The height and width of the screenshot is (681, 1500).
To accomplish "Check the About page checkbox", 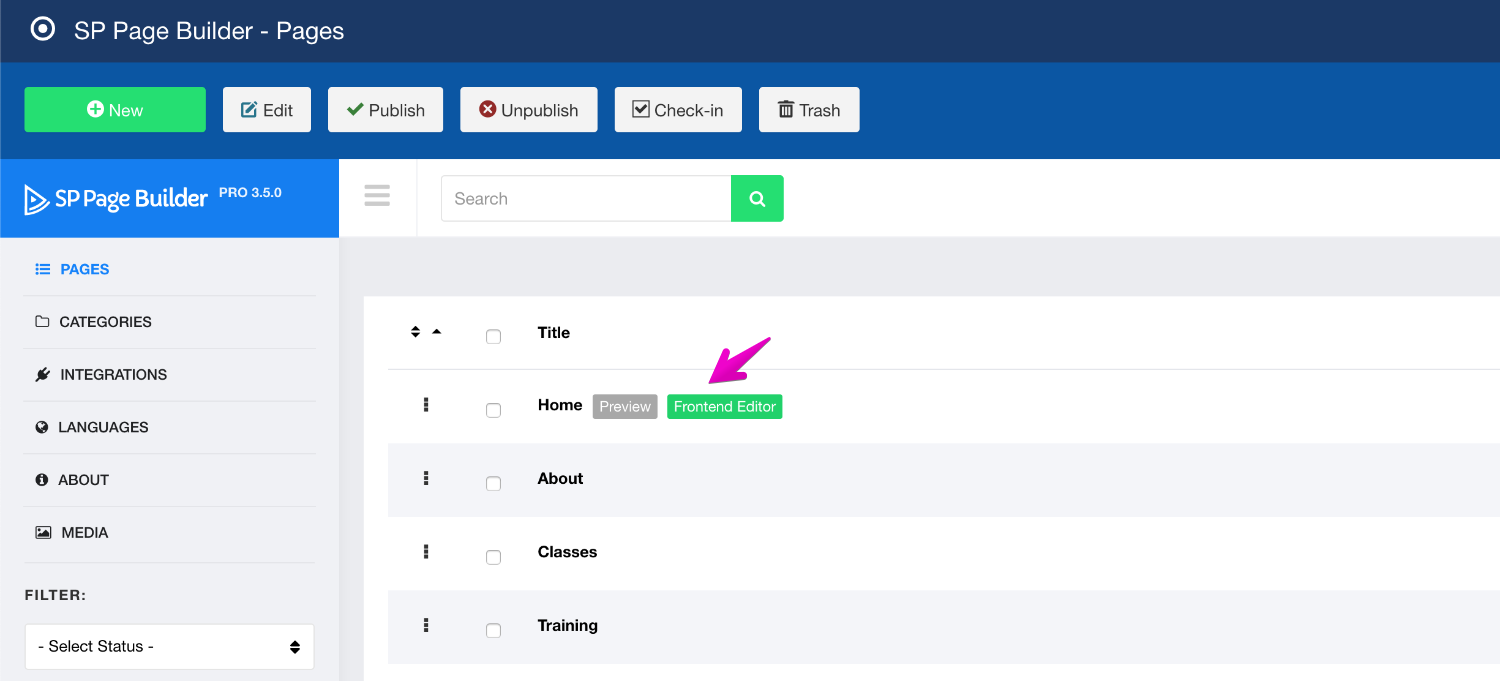I will [493, 484].
